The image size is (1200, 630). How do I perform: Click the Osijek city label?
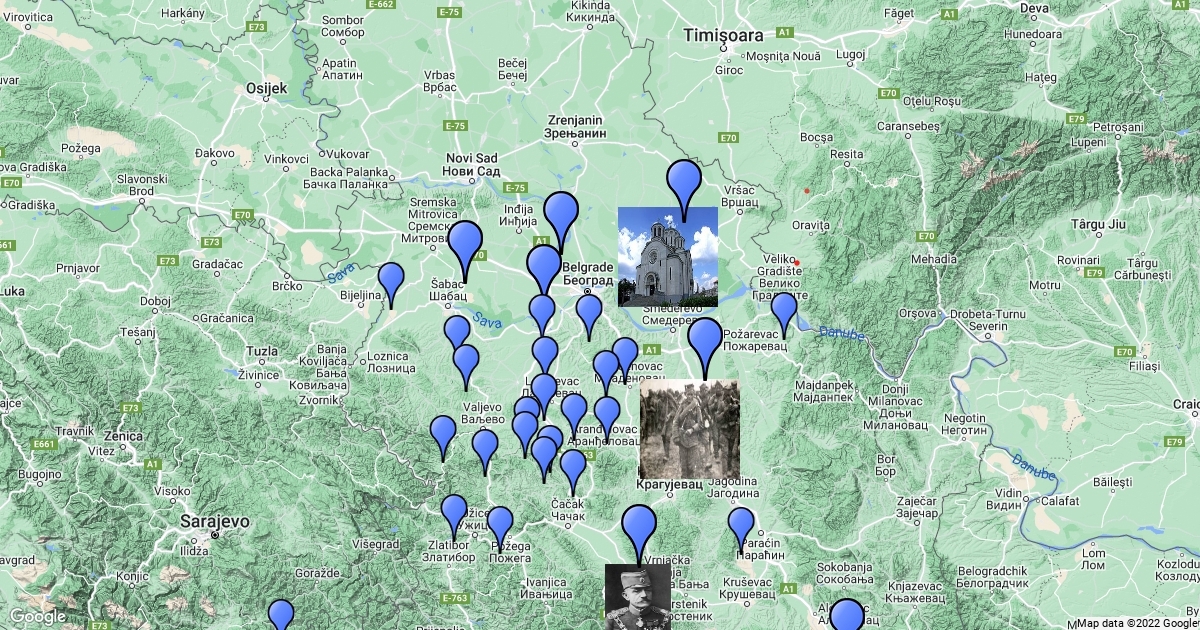click(x=267, y=88)
